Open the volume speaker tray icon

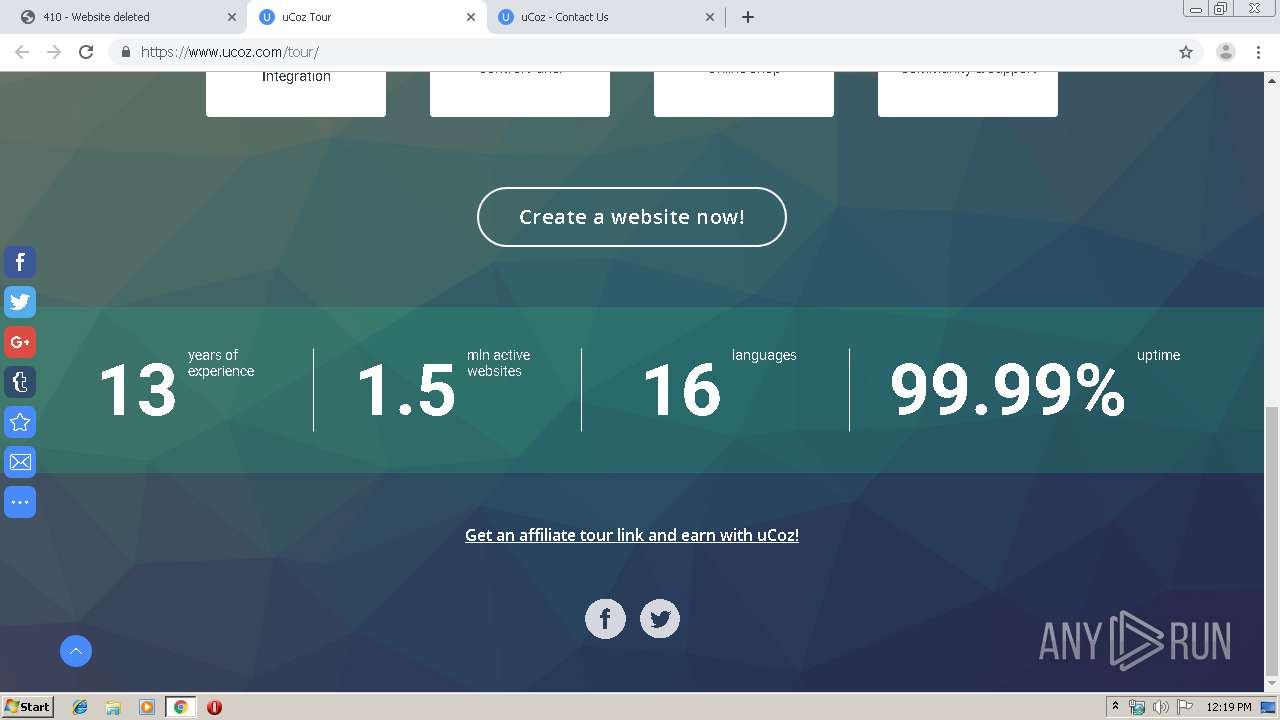[1160, 707]
